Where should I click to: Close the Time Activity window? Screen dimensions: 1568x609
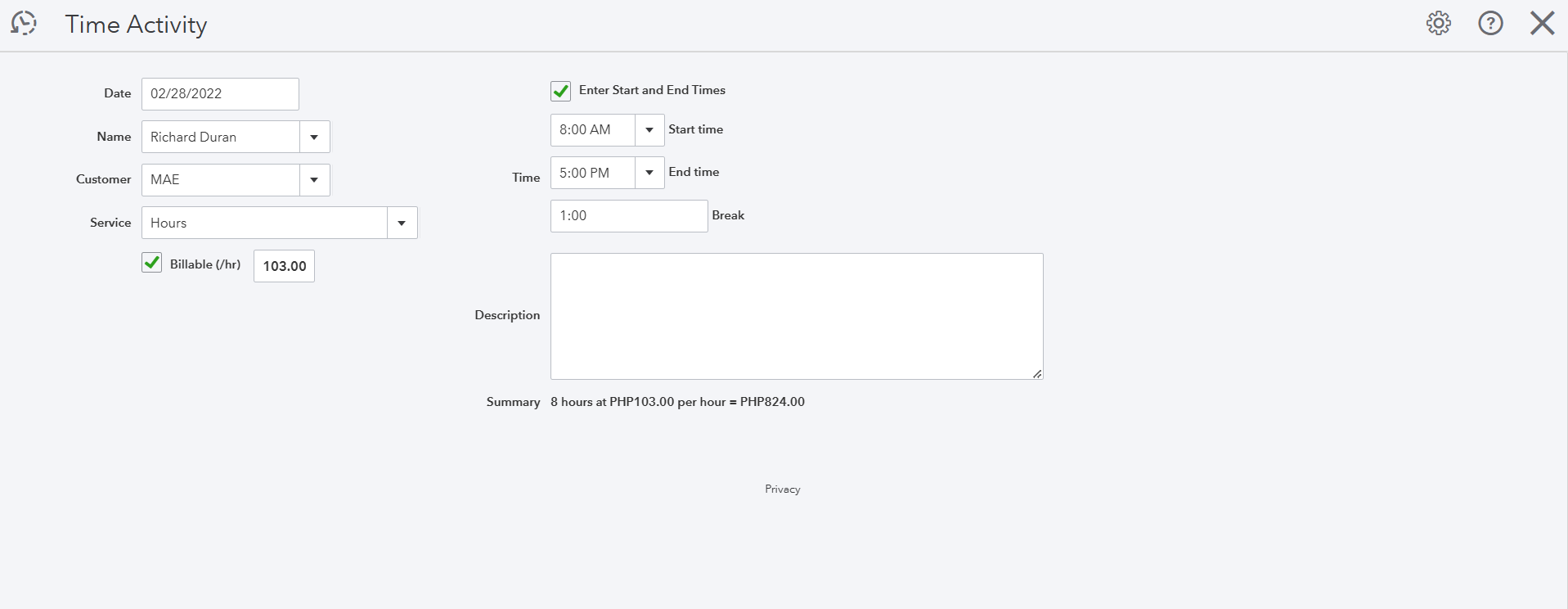[x=1542, y=23]
